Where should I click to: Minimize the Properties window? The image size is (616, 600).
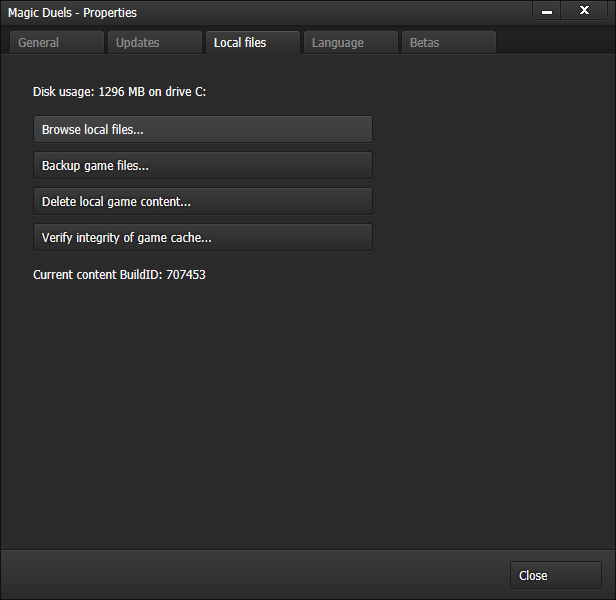coord(547,11)
